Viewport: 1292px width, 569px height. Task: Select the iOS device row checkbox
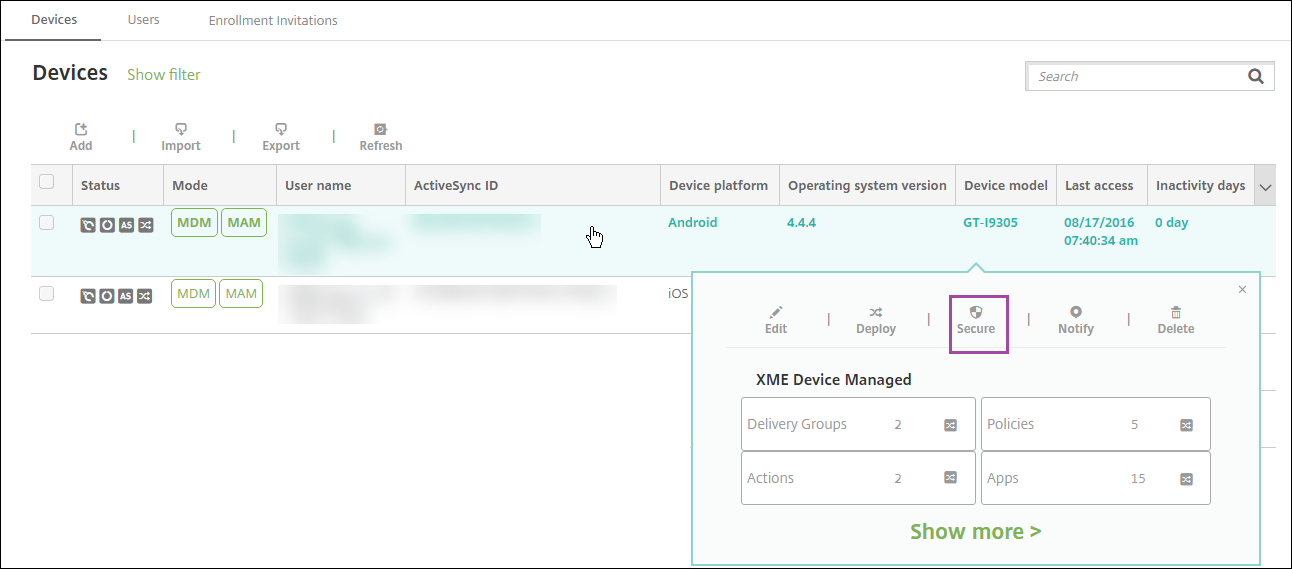(46, 294)
